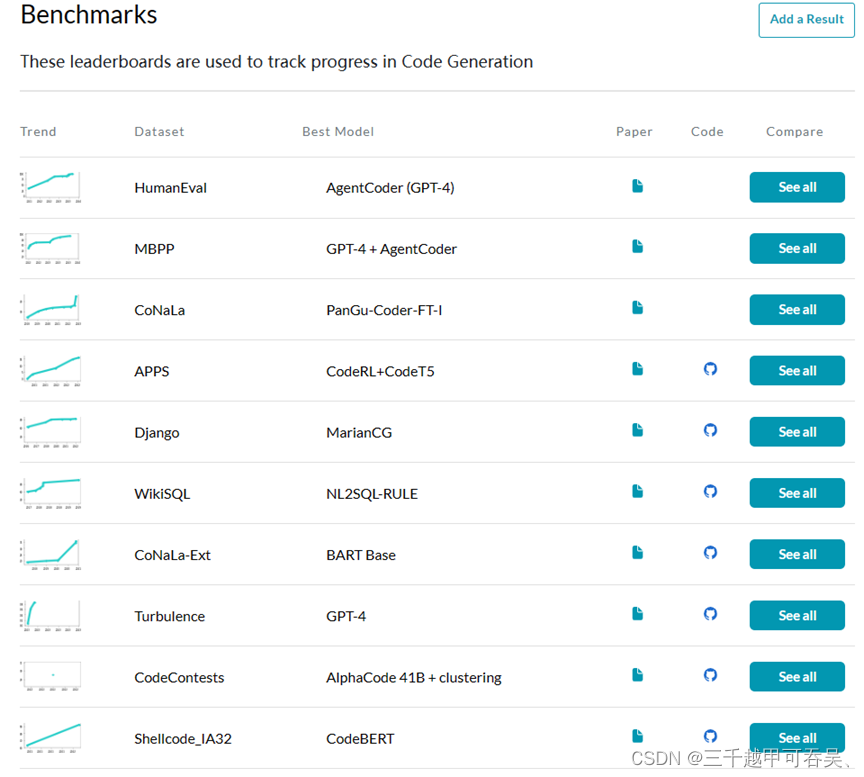Image resolution: width=864 pixels, height=777 pixels.
Task: Click See all for APPS
Action: tap(797, 371)
